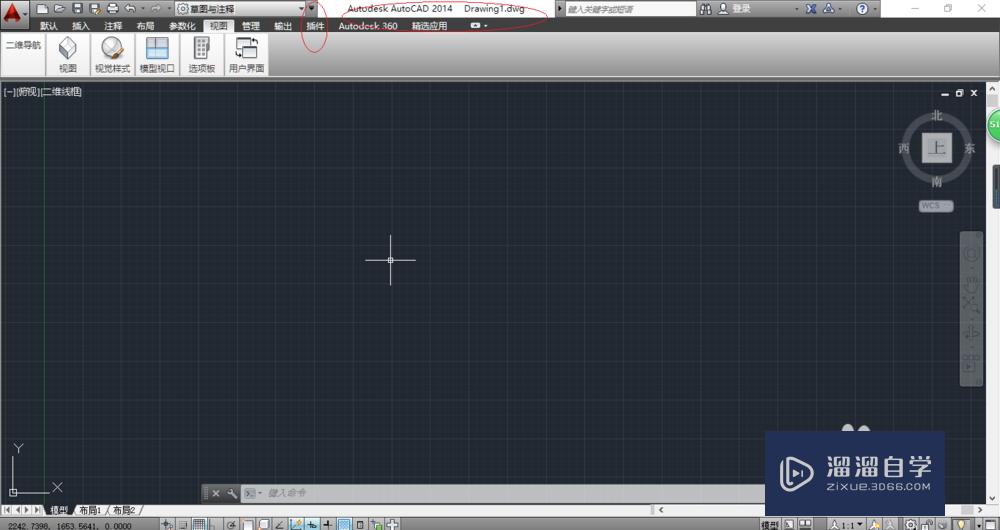Click the 登录 sign-in button
The width and height of the screenshot is (1000, 530).
pos(735,9)
